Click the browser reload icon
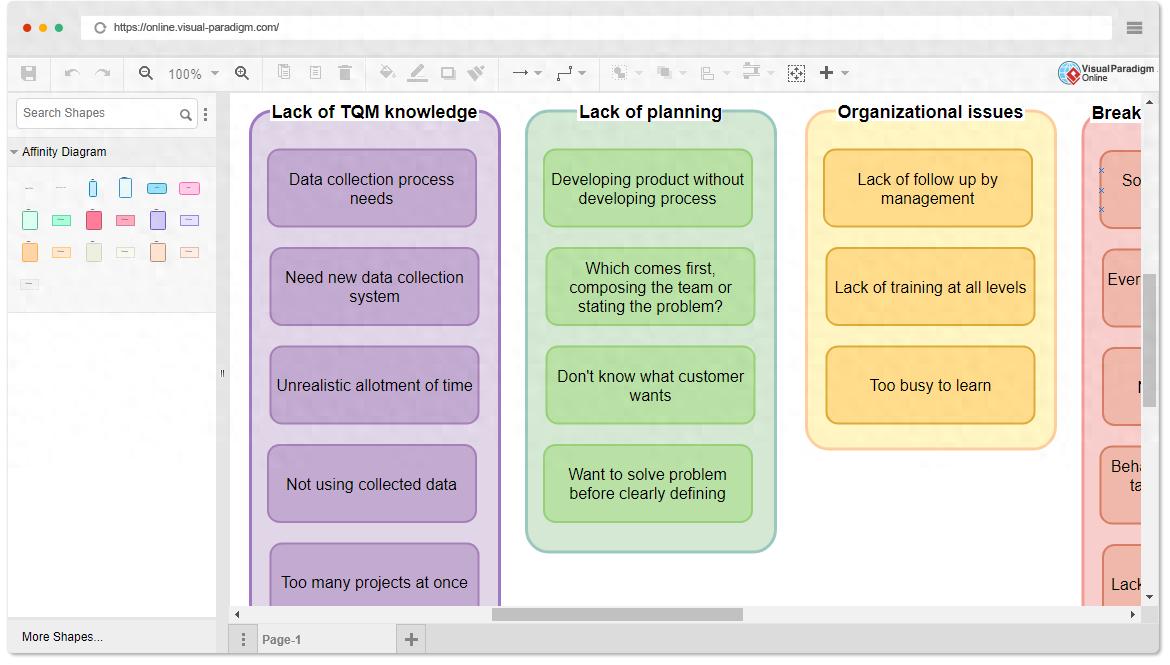 pyautogui.click(x=100, y=28)
